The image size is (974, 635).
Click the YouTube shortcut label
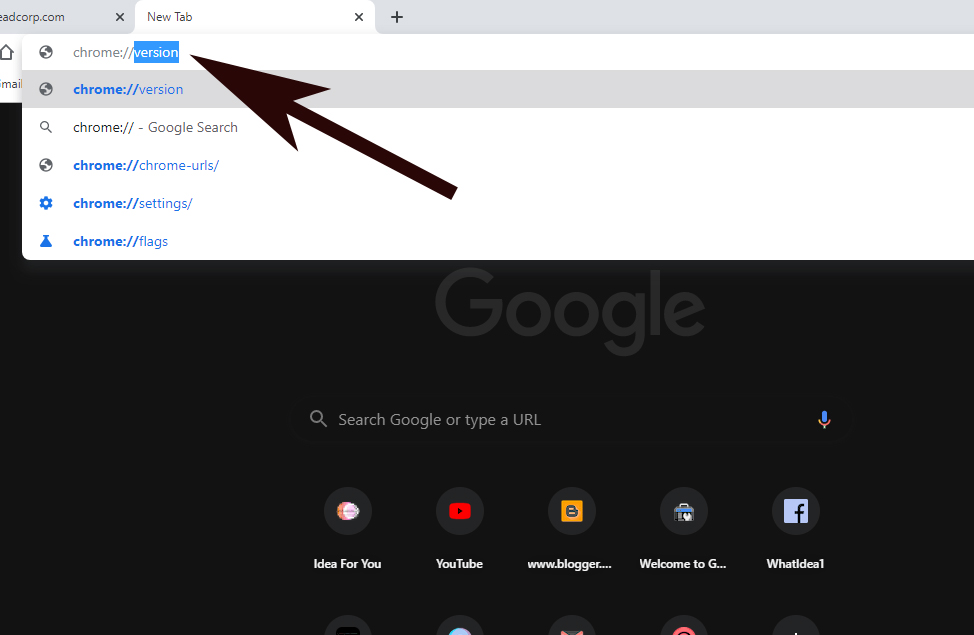pos(460,564)
